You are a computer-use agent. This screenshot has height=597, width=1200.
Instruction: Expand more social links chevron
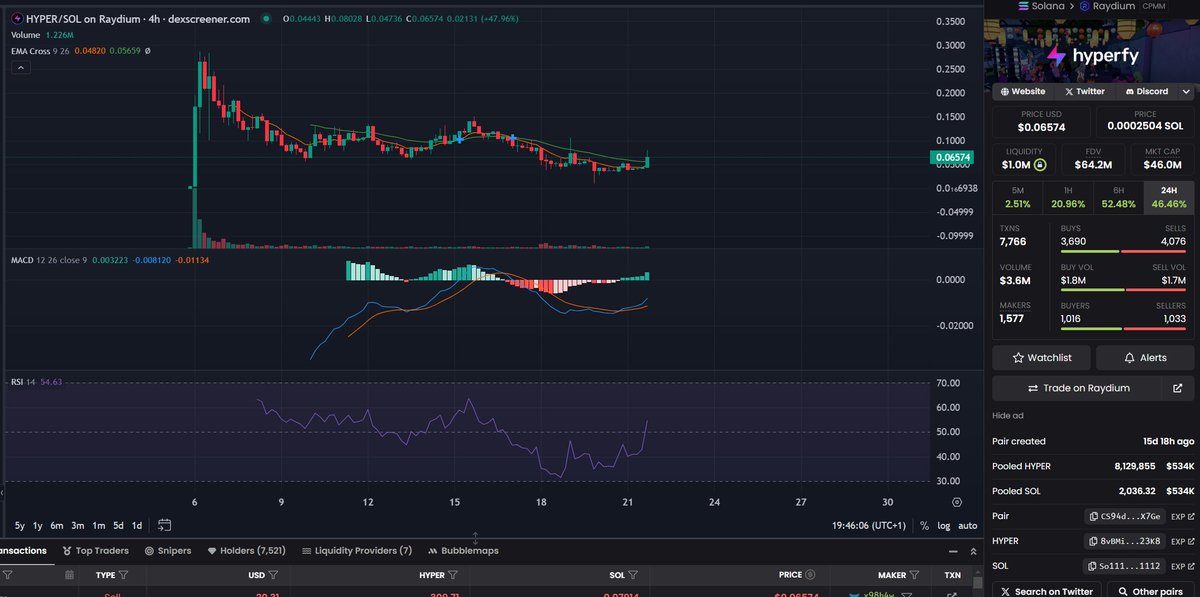(x=1186, y=91)
